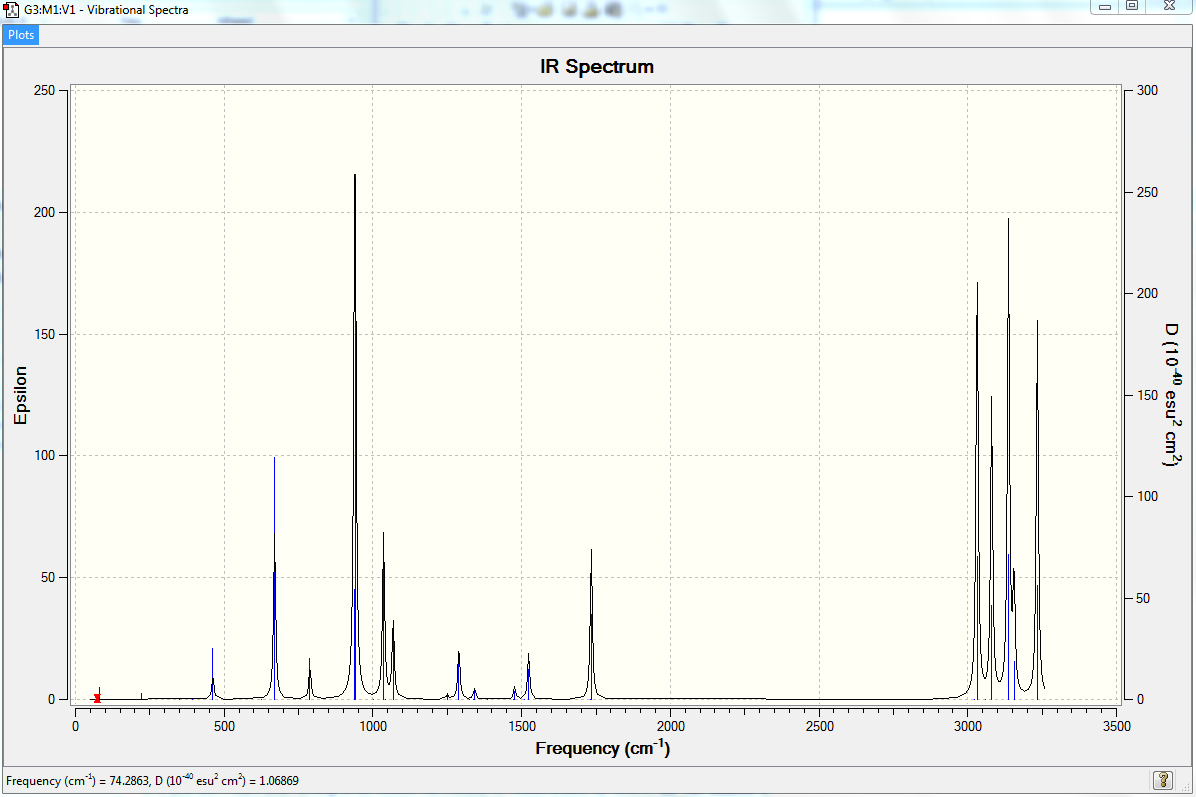Click the "IR Spectrum" plot title
This screenshot has height=797, width=1196.
596,66
